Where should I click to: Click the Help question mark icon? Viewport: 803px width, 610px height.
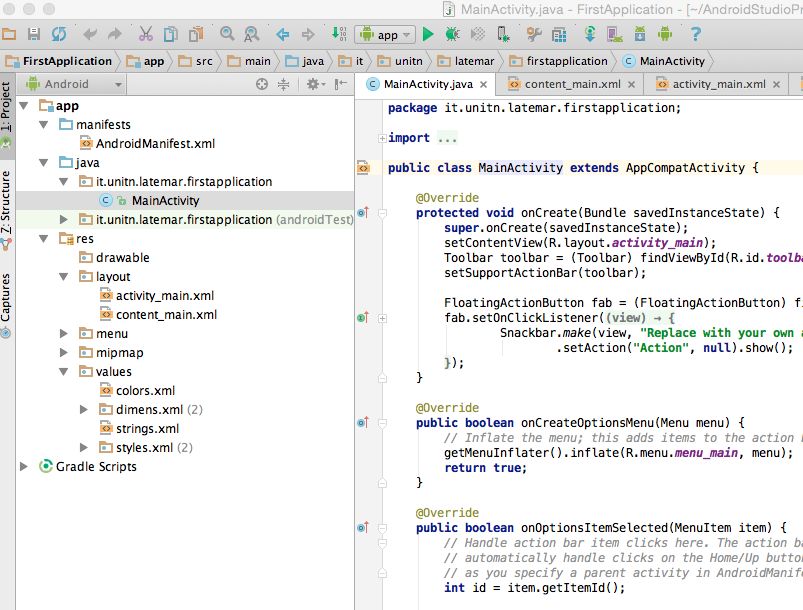click(x=696, y=34)
